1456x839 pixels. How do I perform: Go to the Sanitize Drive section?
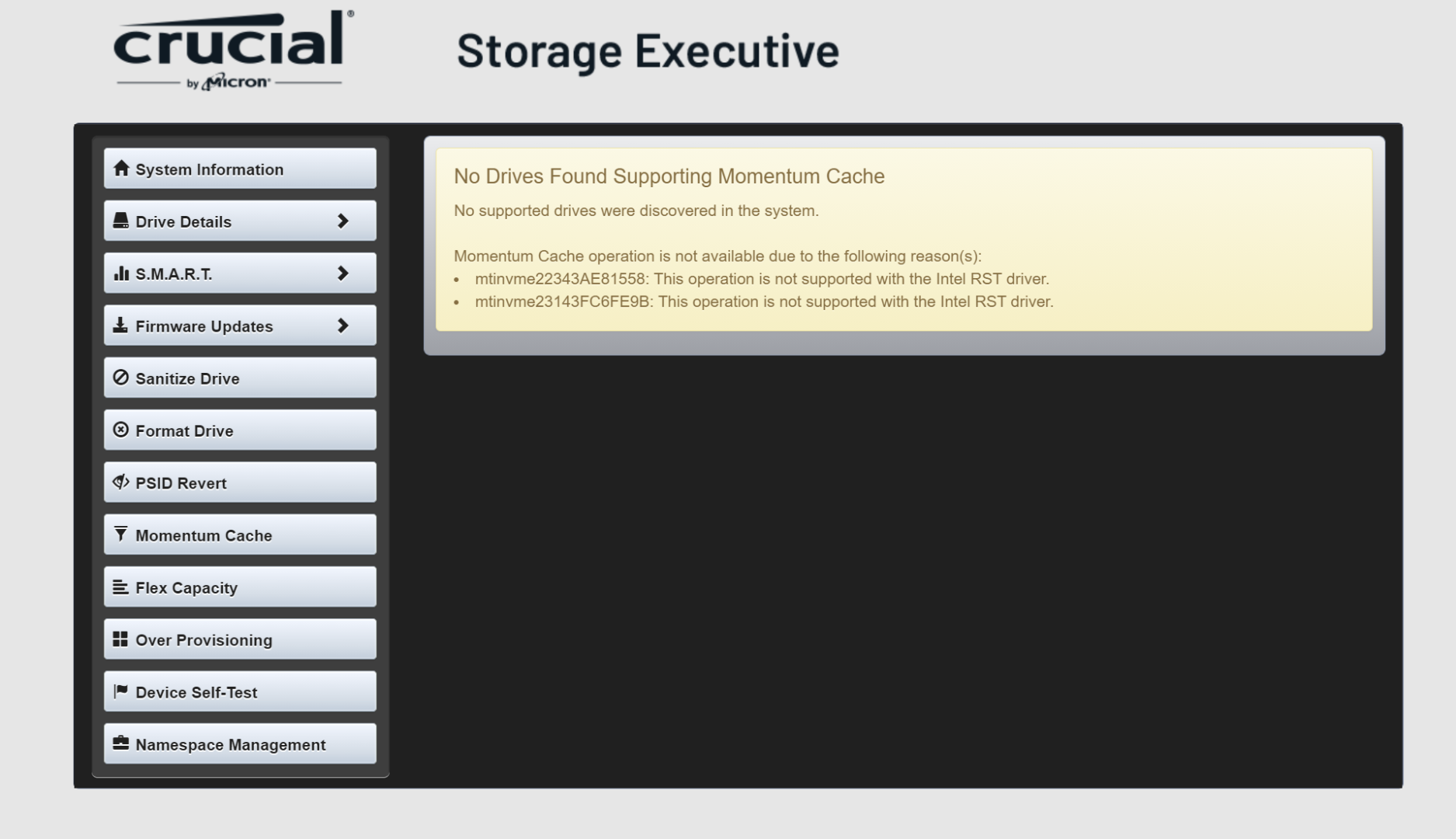click(240, 378)
